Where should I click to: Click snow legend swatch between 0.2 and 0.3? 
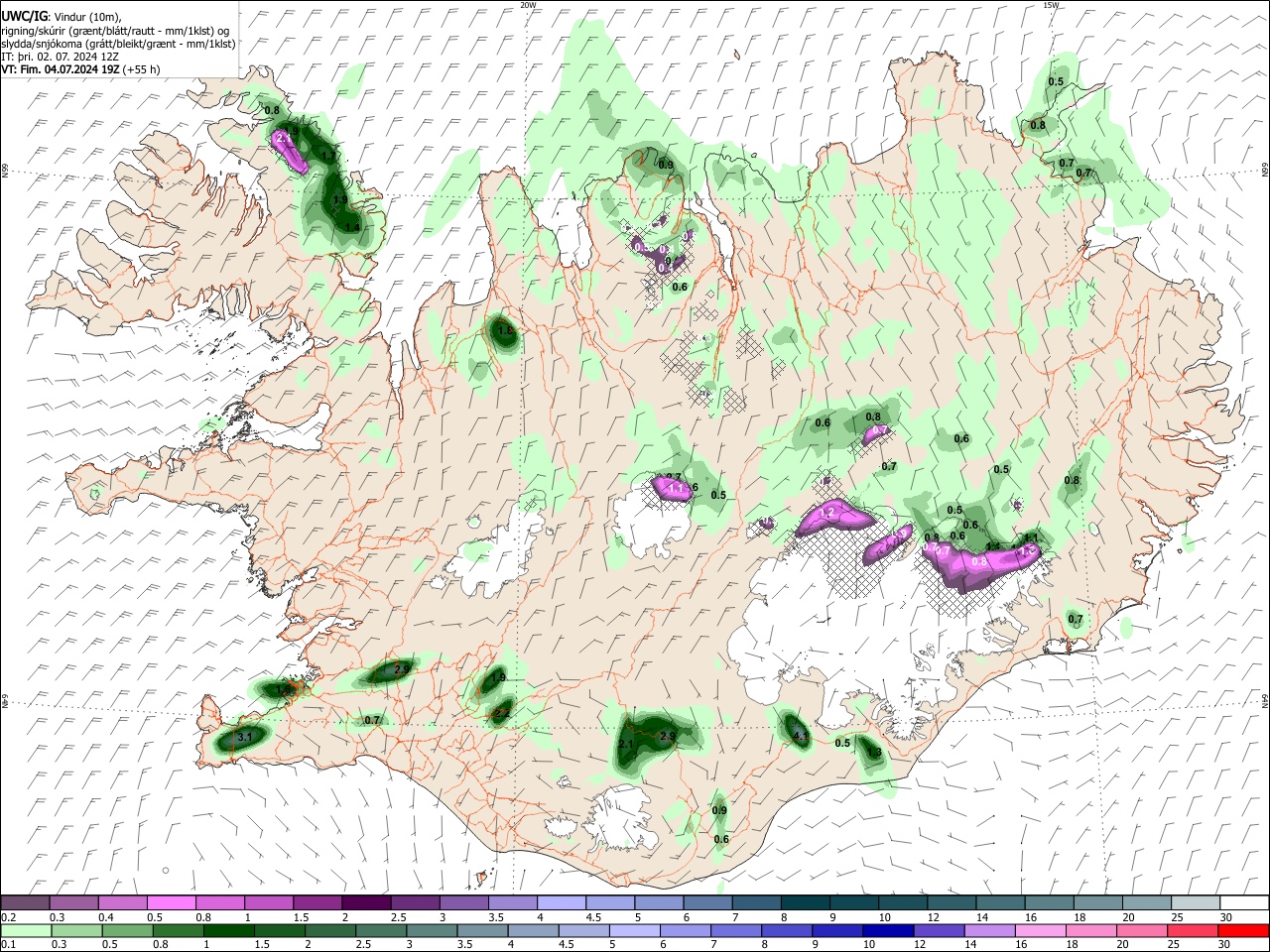pyautogui.click(x=26, y=902)
